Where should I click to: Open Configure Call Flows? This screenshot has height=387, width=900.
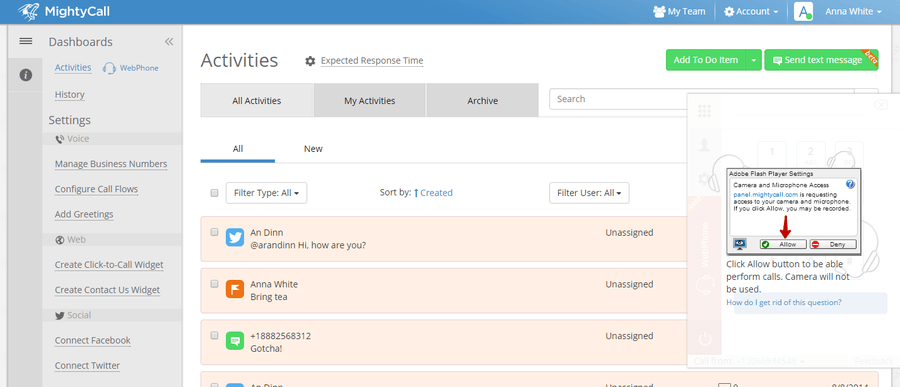pos(96,189)
